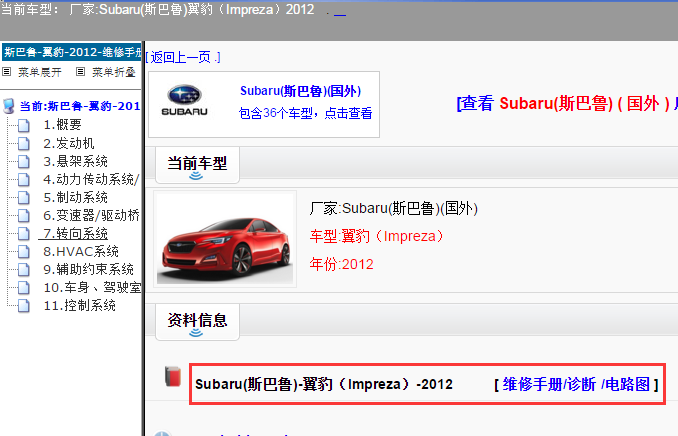Click the page icon beside 3.悬架系统
Image resolution: width=678 pixels, height=436 pixels.
[x=24, y=162]
